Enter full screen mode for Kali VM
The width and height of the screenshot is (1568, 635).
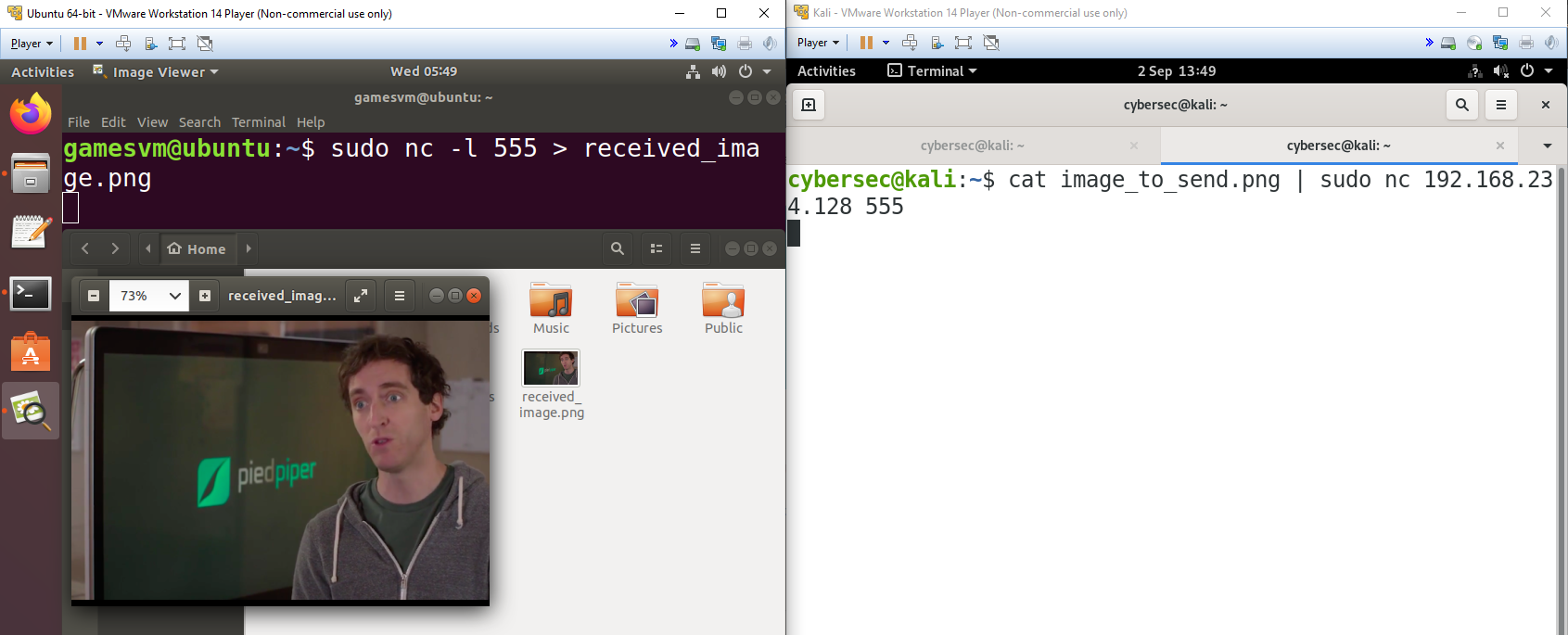(963, 43)
